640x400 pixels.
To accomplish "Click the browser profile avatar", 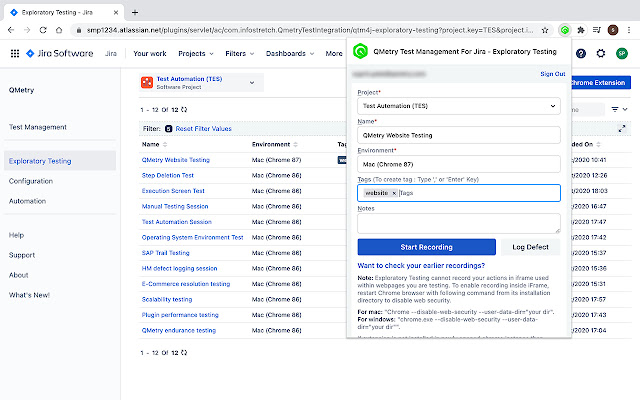I will [613, 30].
